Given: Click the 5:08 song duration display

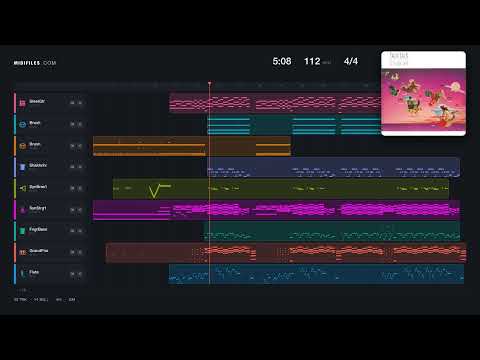Looking at the screenshot, I should point(282,61).
